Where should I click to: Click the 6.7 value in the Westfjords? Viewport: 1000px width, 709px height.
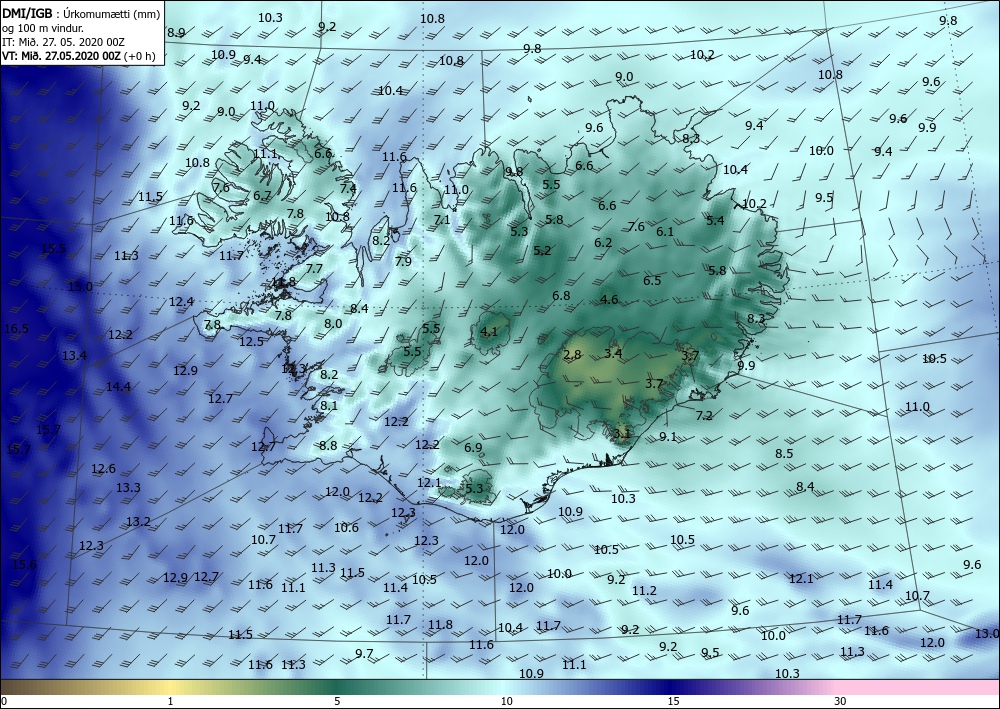(262, 196)
